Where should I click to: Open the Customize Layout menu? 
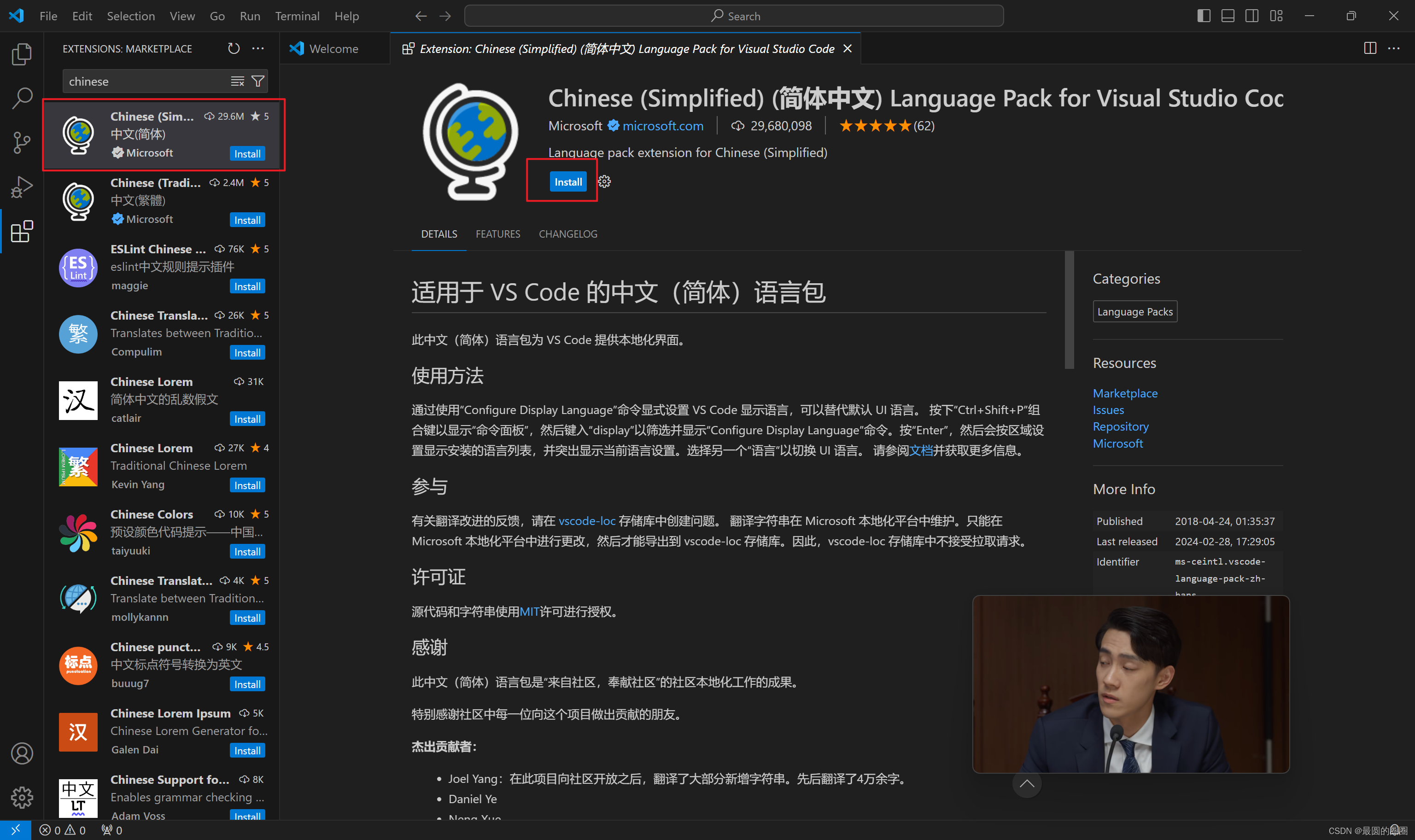click(x=1276, y=15)
